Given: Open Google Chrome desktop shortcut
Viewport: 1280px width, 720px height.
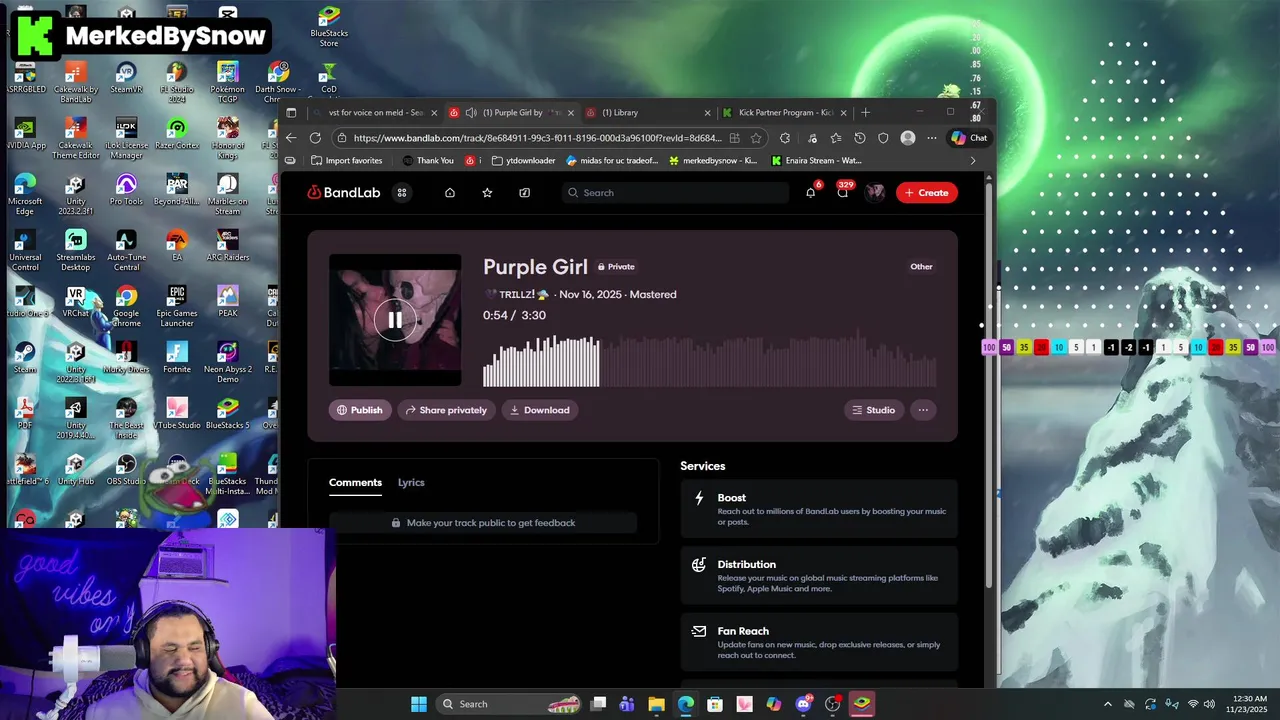Looking at the screenshot, I should click(126, 307).
